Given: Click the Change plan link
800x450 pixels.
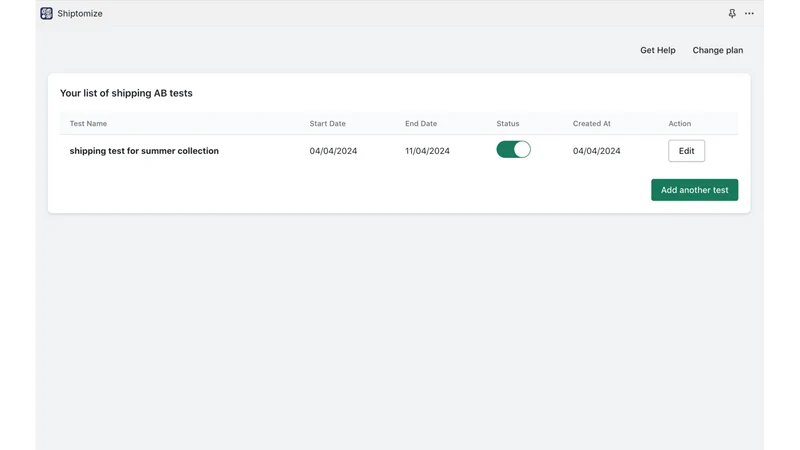Looking at the screenshot, I should point(717,50).
